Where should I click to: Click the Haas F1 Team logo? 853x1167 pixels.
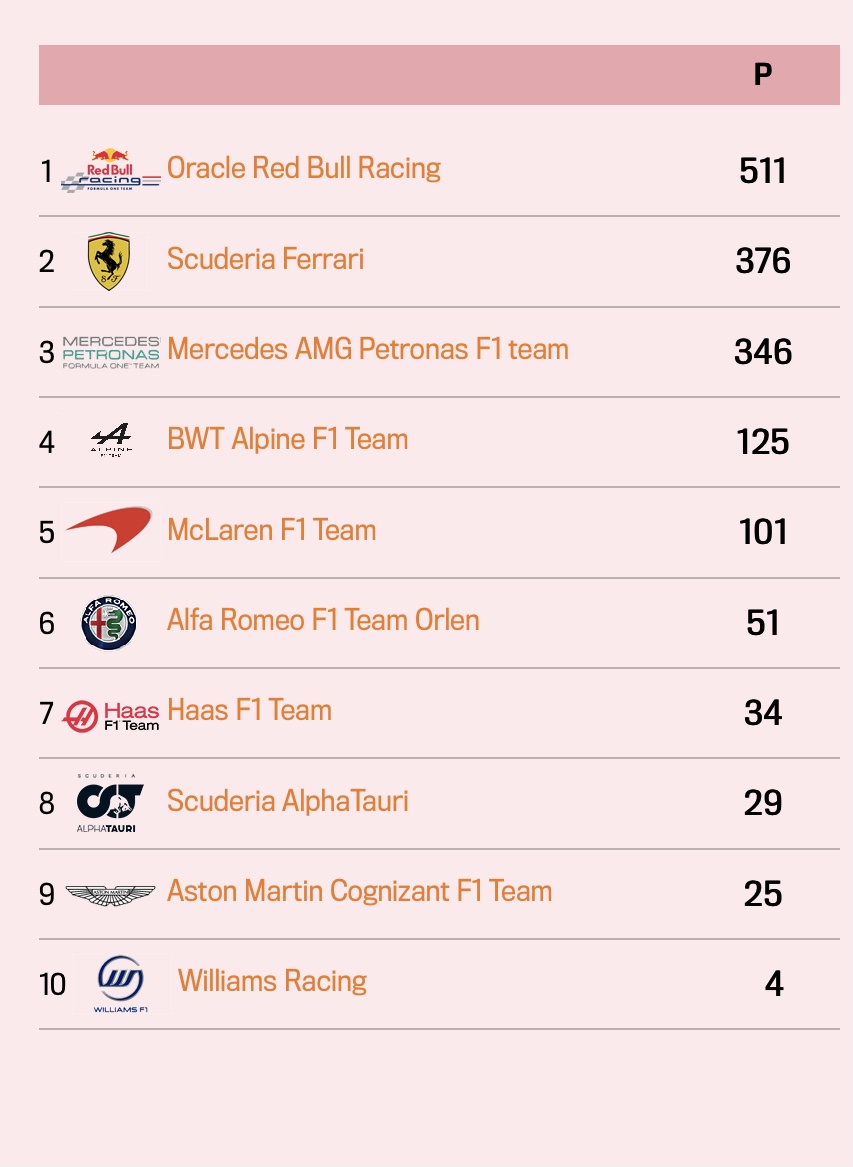[x=111, y=716]
